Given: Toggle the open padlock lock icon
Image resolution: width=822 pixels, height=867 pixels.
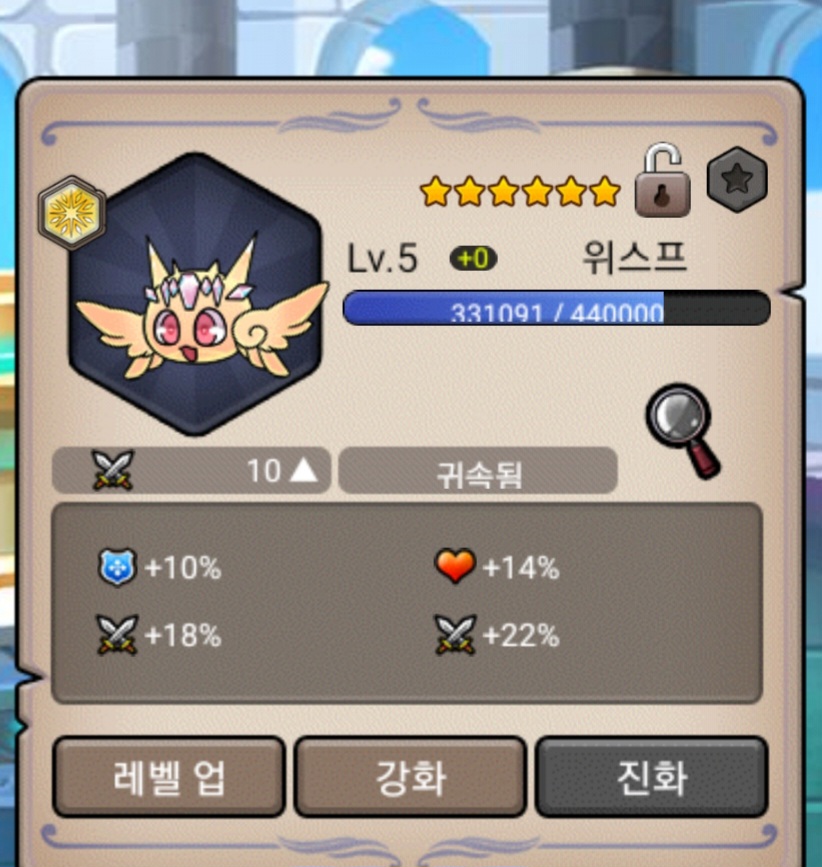Looking at the screenshot, I should click(662, 180).
